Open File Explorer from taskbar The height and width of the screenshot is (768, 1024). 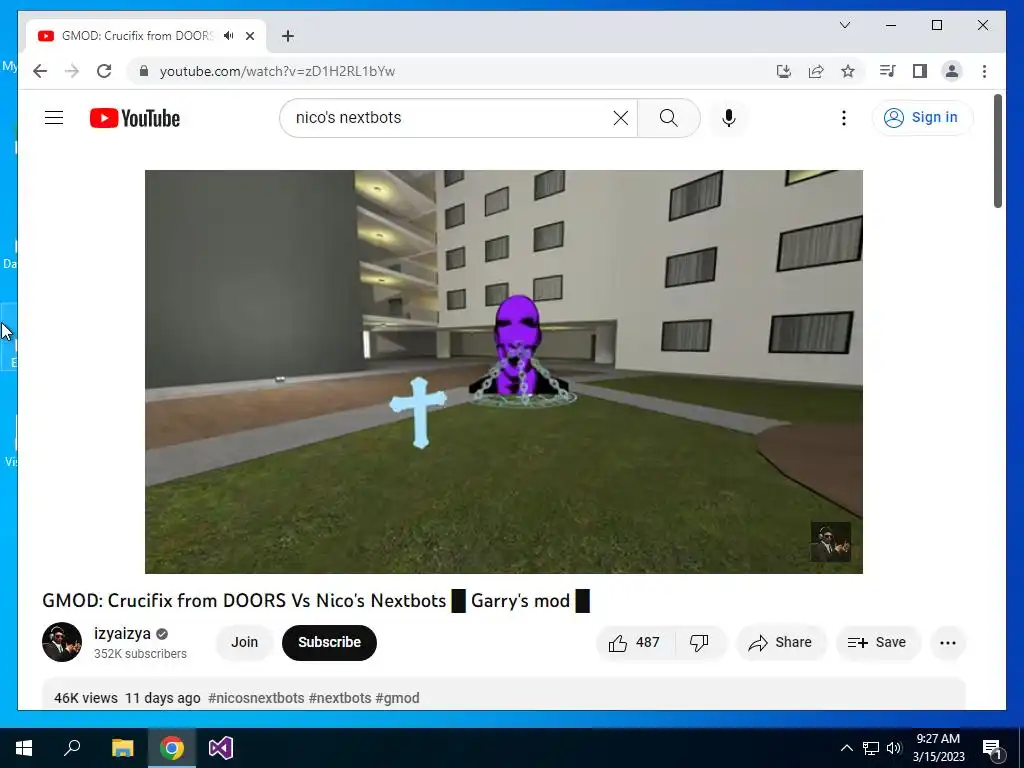(122, 748)
